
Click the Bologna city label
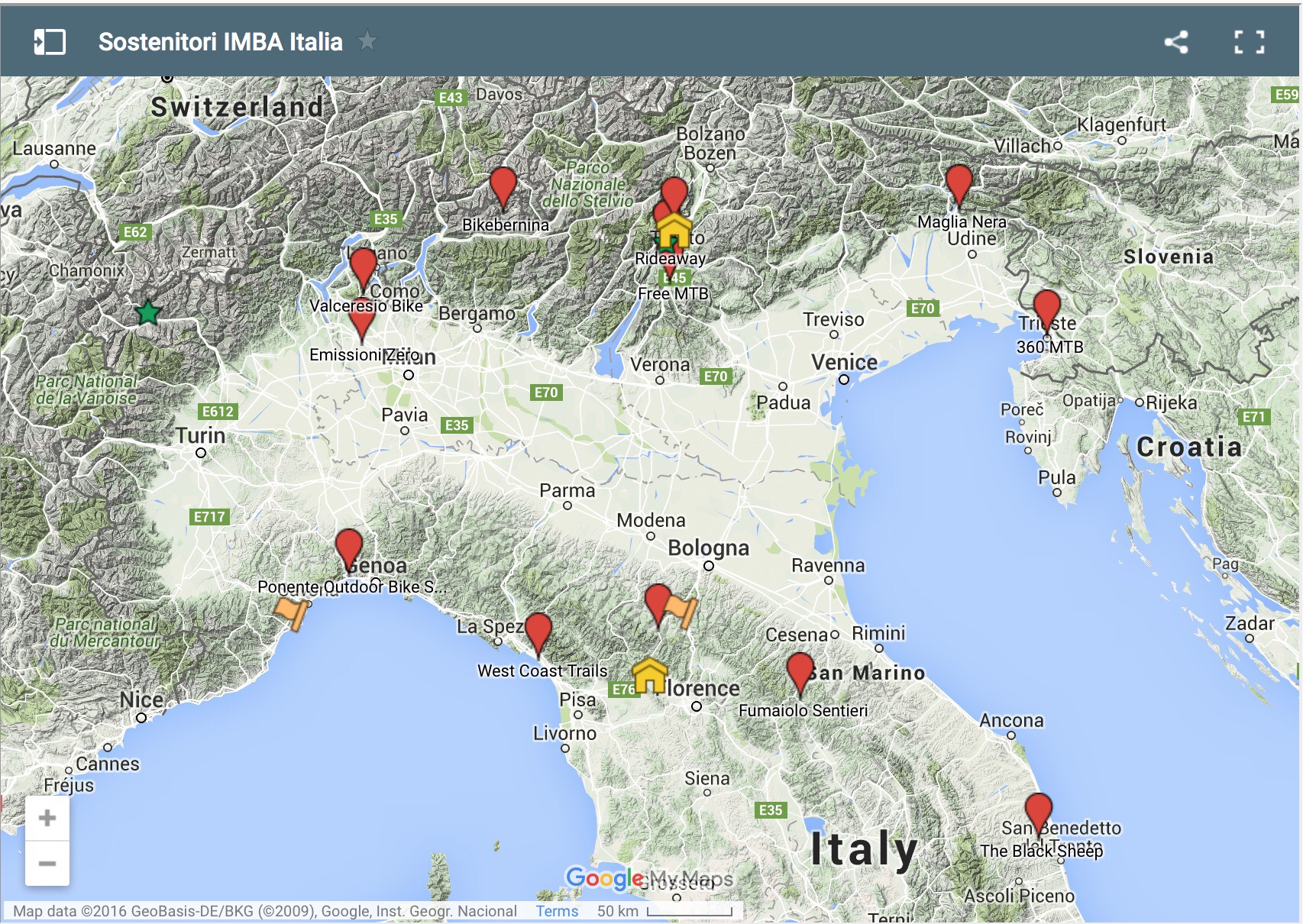coord(708,548)
